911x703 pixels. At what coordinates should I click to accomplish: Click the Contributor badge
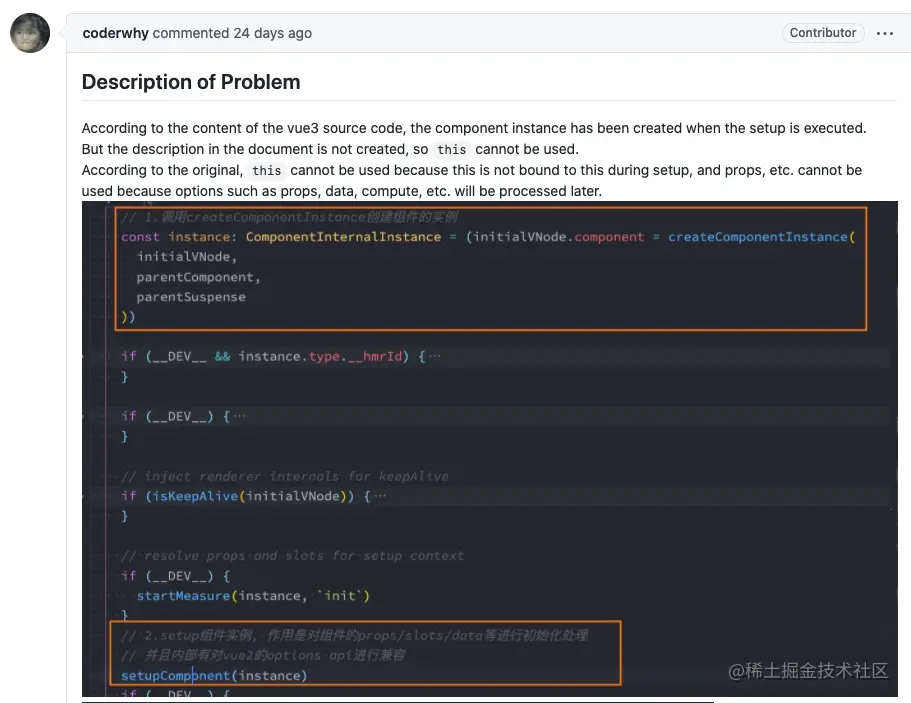coord(822,33)
